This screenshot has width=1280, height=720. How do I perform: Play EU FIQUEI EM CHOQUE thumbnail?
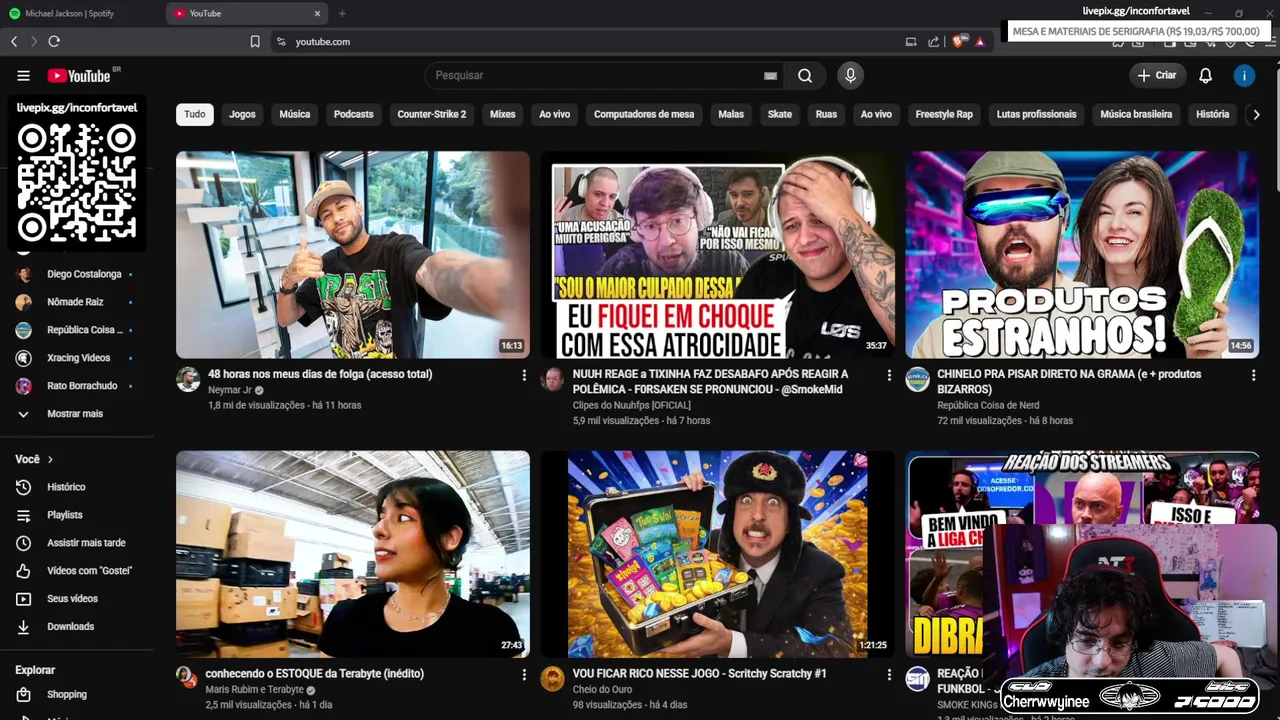pyautogui.click(x=718, y=254)
